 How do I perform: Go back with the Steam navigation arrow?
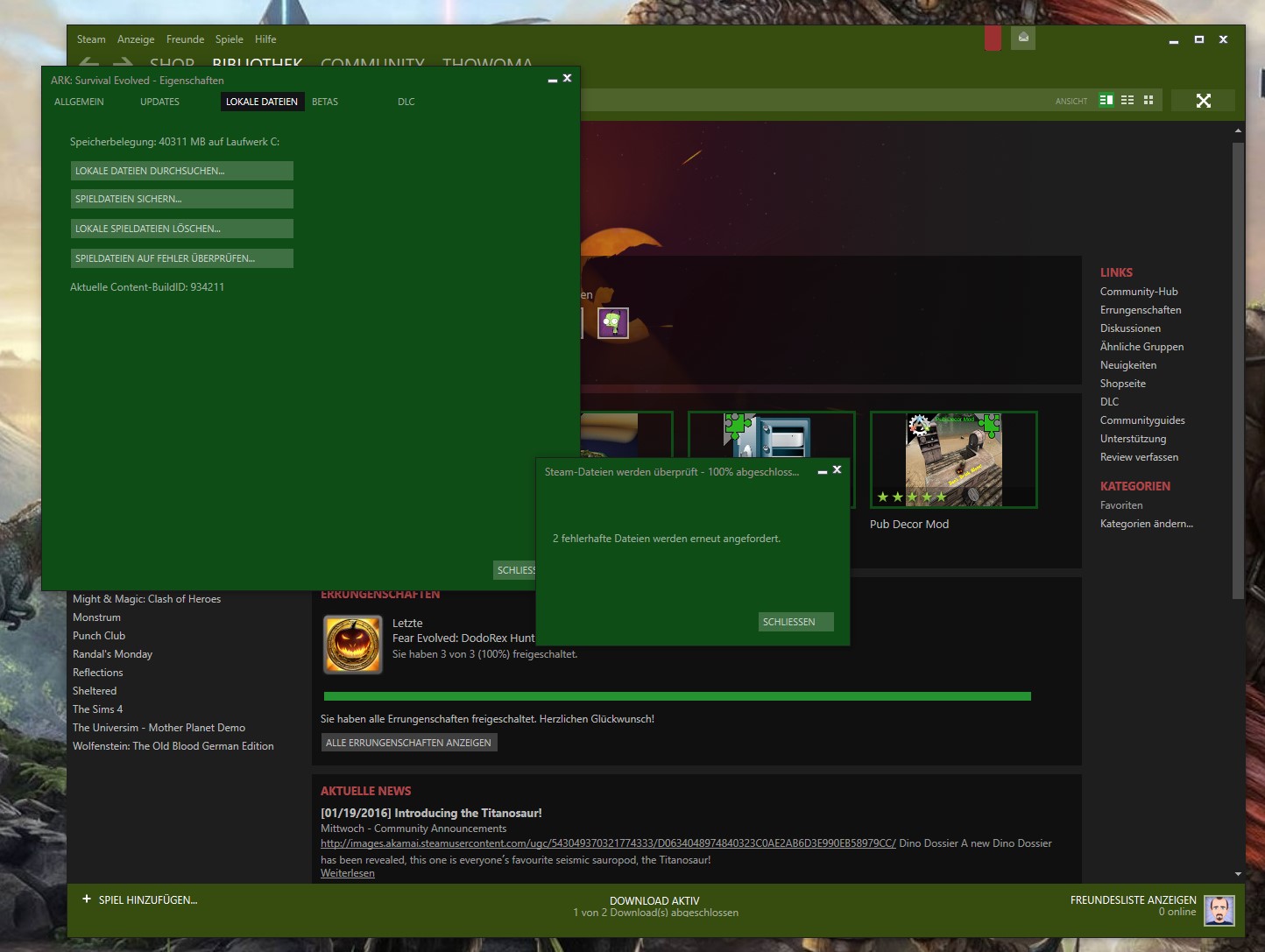[x=88, y=62]
